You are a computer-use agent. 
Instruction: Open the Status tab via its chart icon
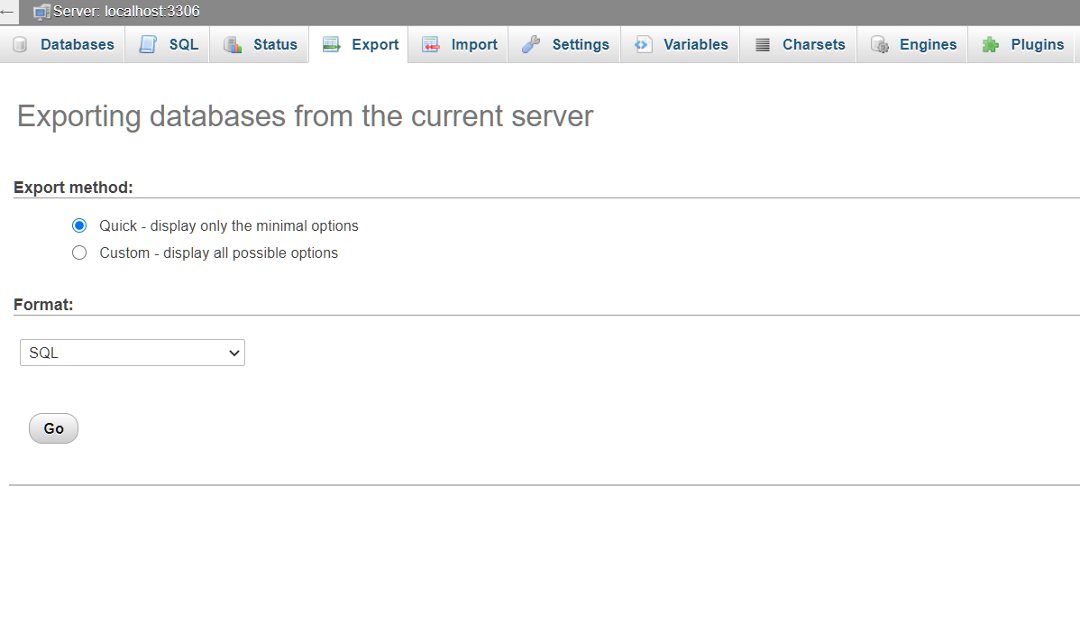click(233, 44)
